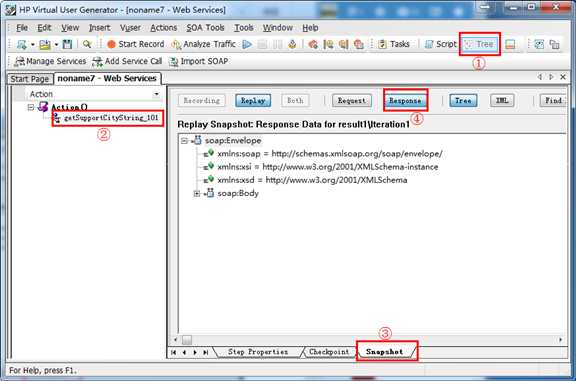Open the Action dropdown list
Image resolution: width=576 pixels, height=381 pixels.
[156, 94]
